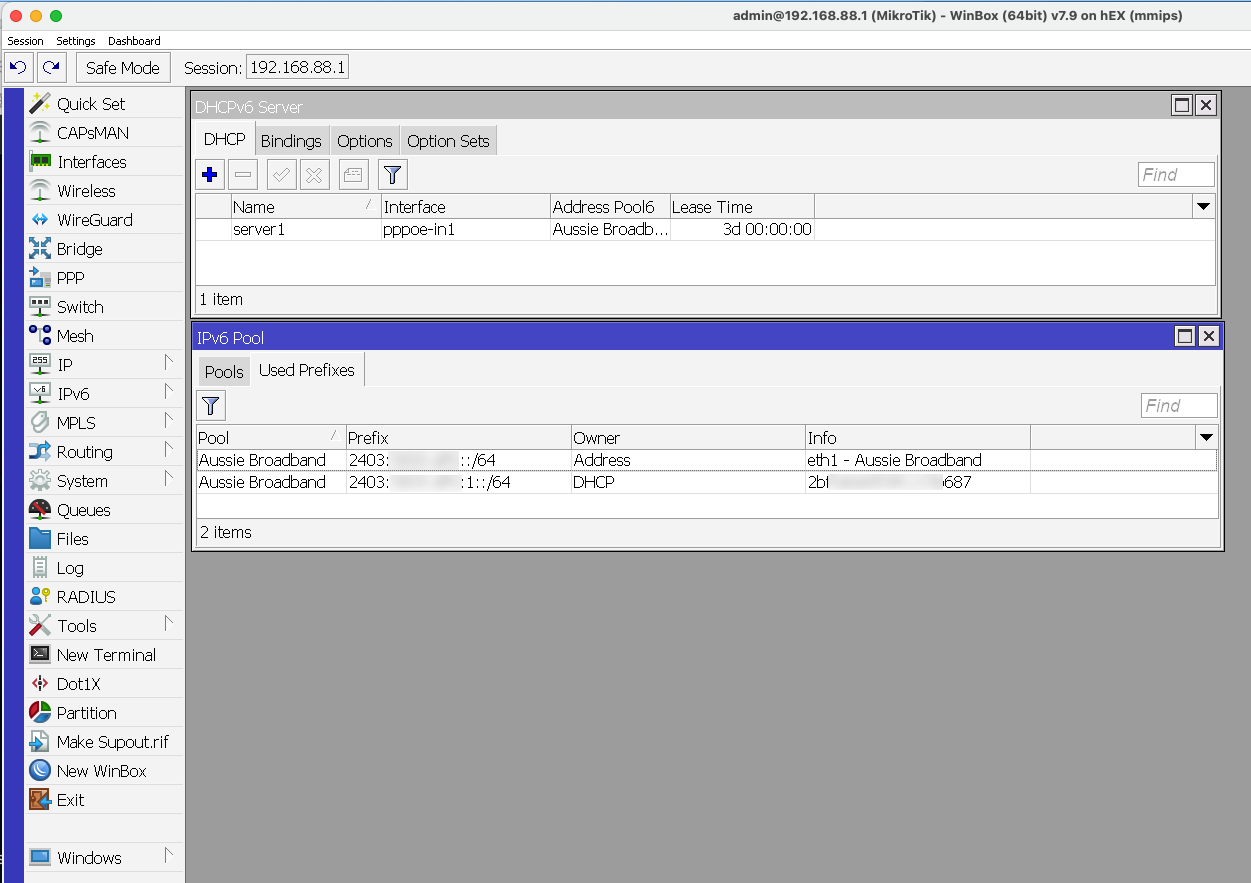Viewport: 1251px width, 883px height.
Task: Filter the IPv6 Pool list
Action: point(210,406)
